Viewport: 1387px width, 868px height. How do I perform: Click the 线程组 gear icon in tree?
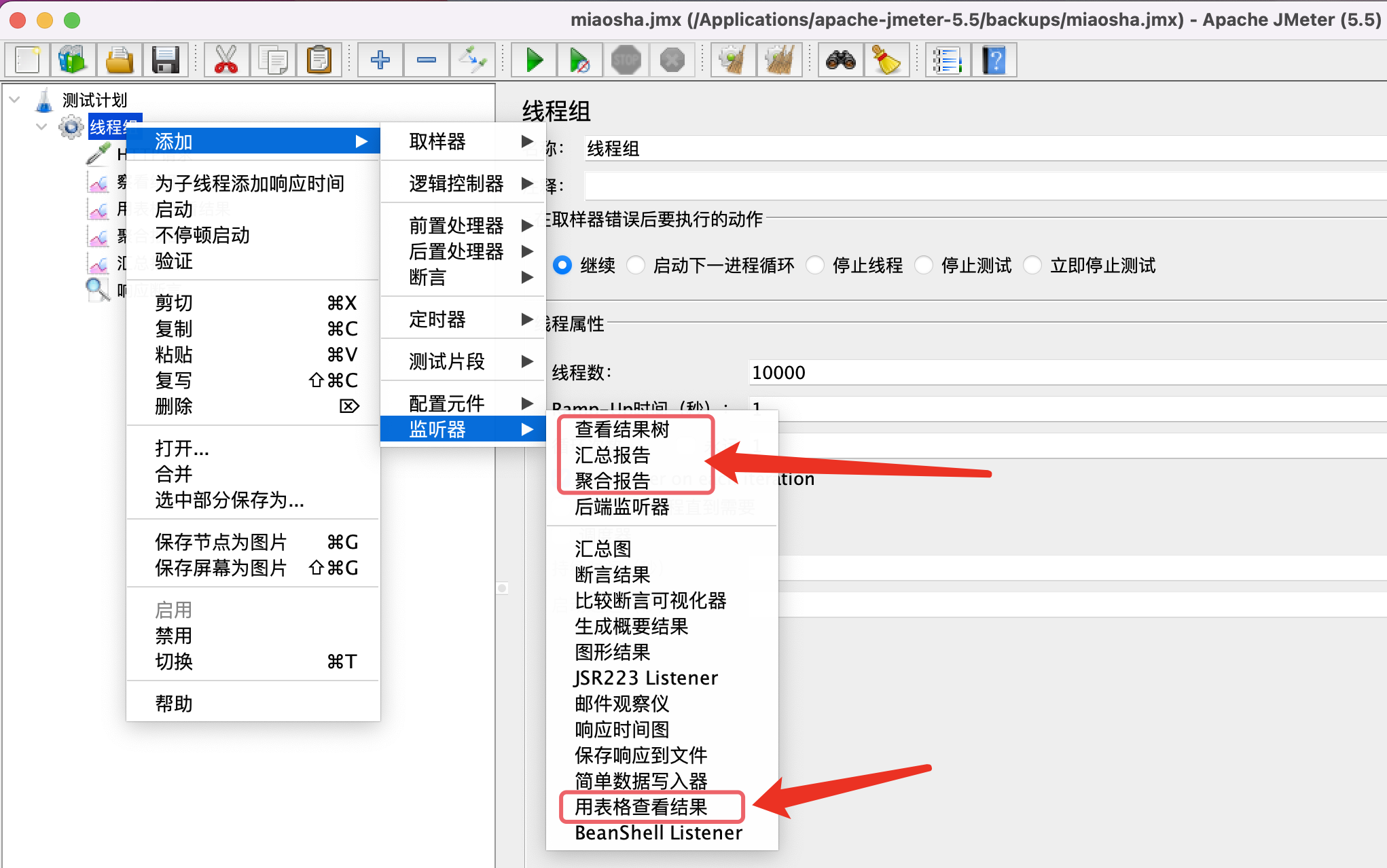click(x=71, y=126)
